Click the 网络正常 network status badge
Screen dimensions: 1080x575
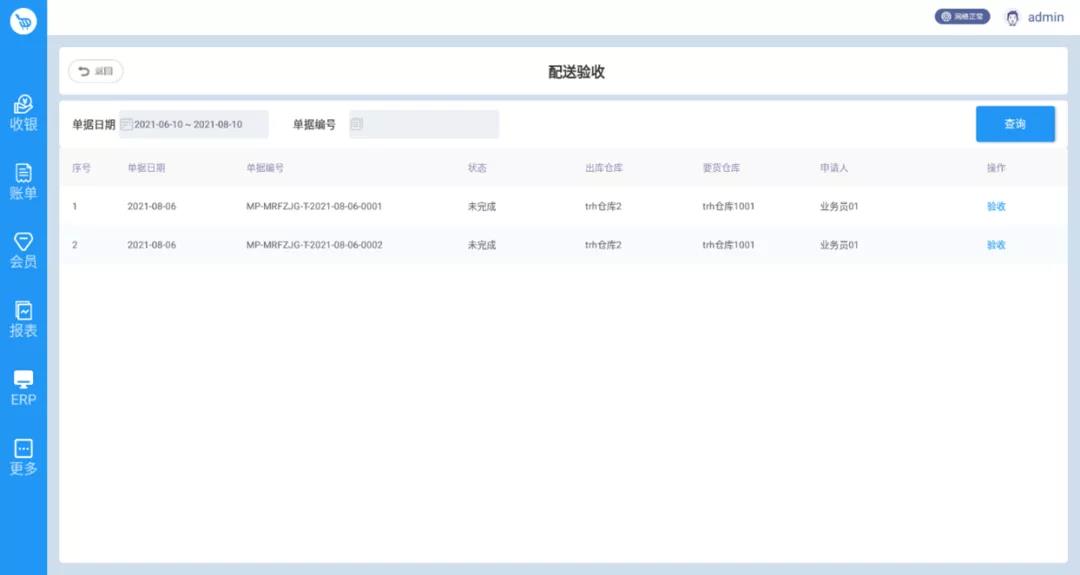pyautogui.click(x=962, y=17)
